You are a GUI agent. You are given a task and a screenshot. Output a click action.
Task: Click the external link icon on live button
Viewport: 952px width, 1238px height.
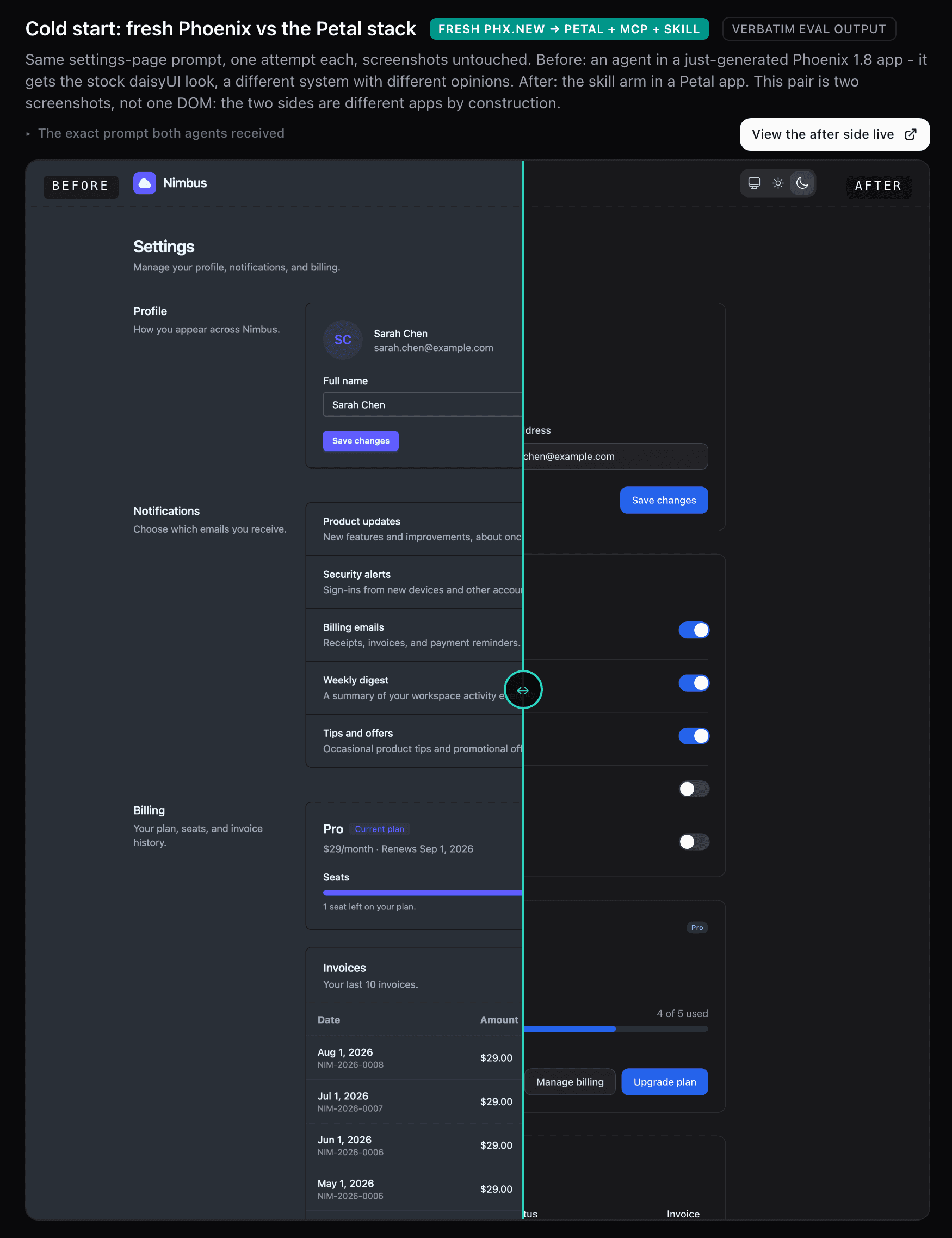point(910,134)
